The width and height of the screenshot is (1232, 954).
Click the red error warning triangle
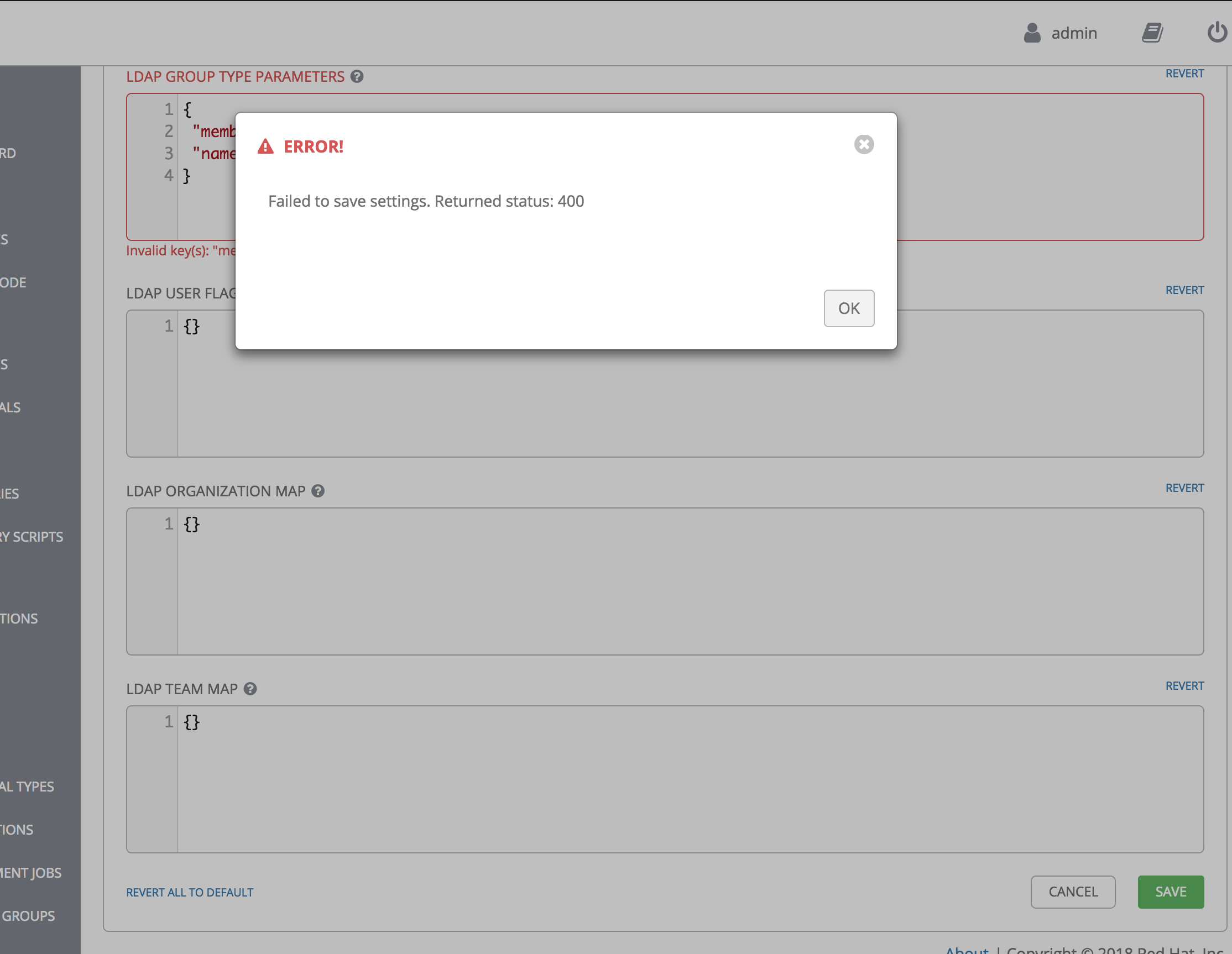pos(265,146)
